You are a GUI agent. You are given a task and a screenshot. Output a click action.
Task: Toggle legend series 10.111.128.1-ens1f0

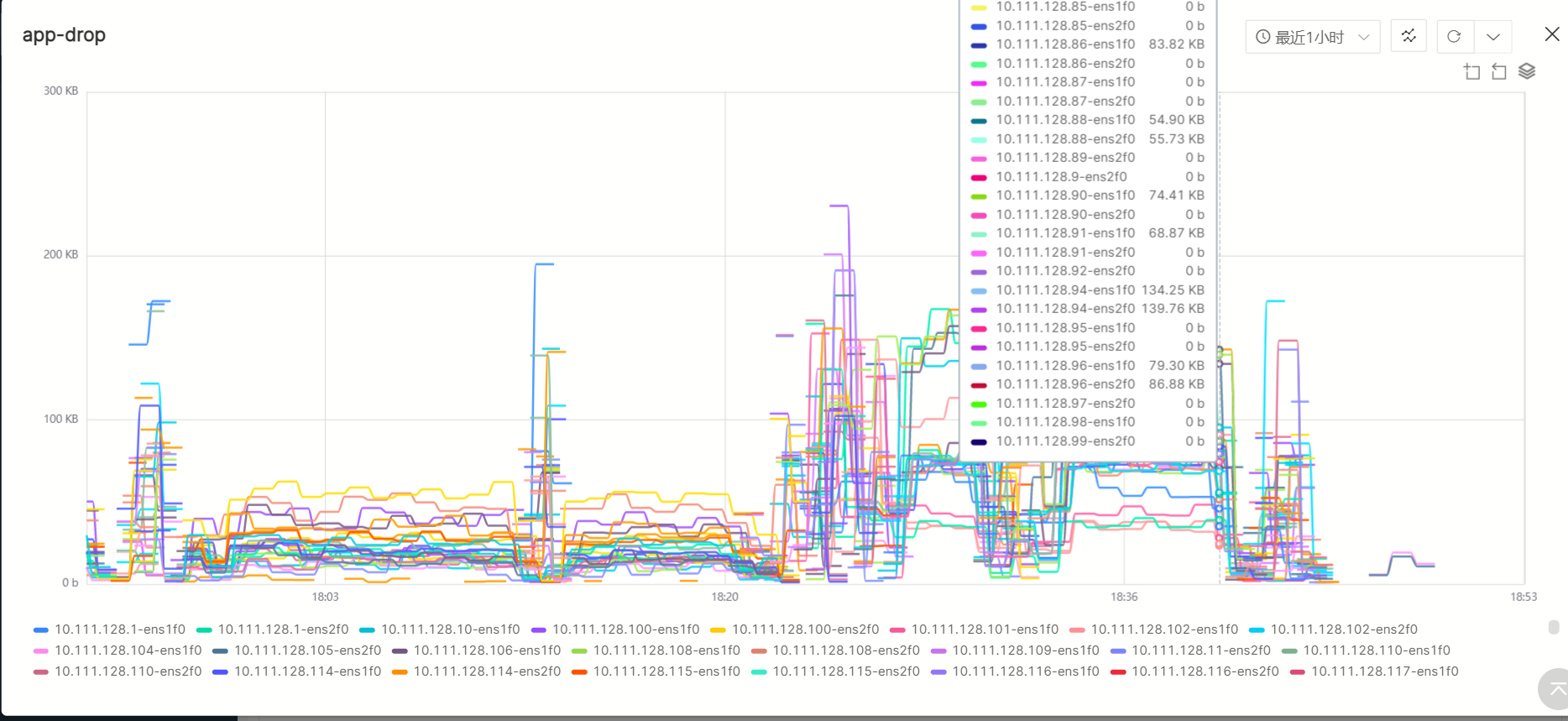coord(119,630)
